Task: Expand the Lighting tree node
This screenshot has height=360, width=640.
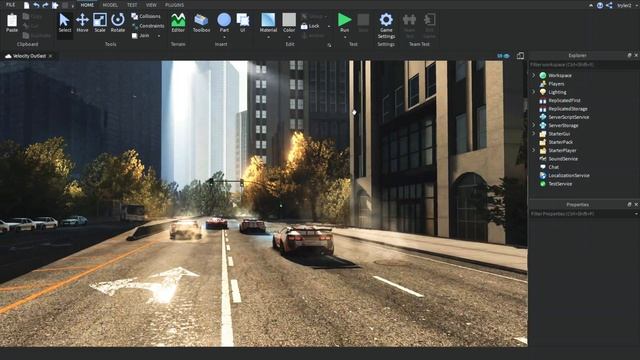Action: (x=533, y=92)
